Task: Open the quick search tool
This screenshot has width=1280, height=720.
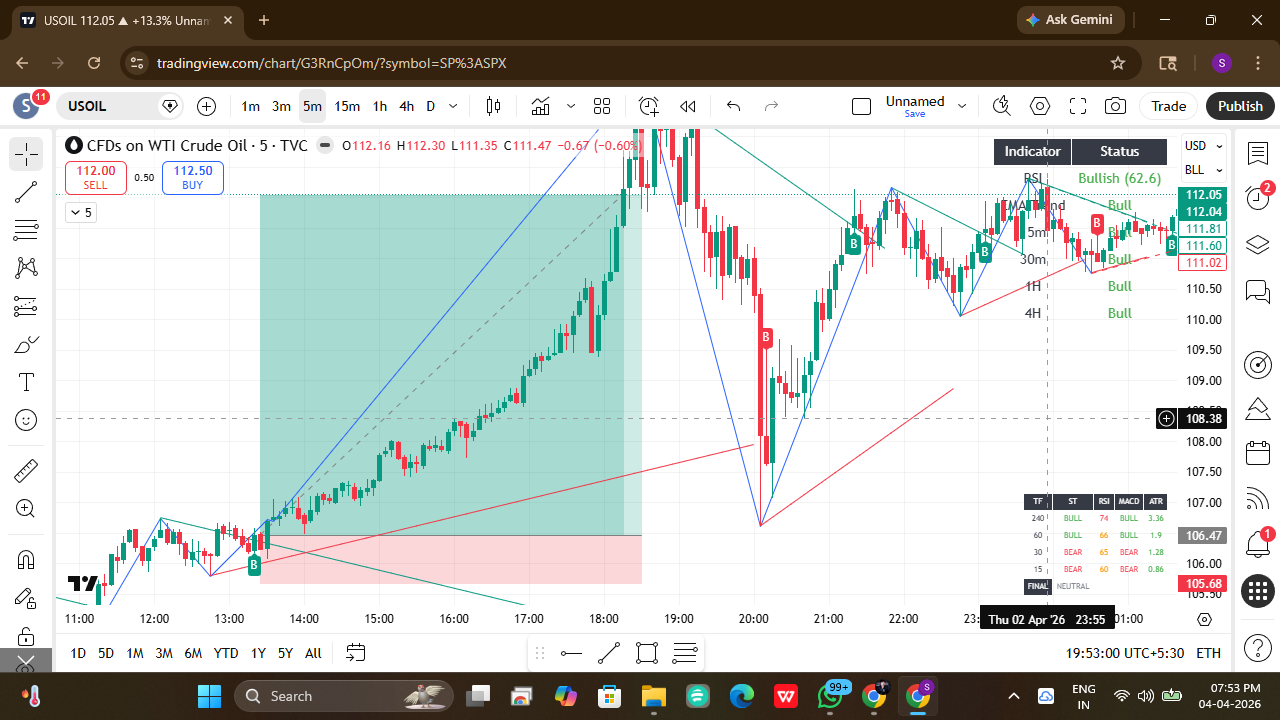Action: pyautogui.click(x=1002, y=106)
